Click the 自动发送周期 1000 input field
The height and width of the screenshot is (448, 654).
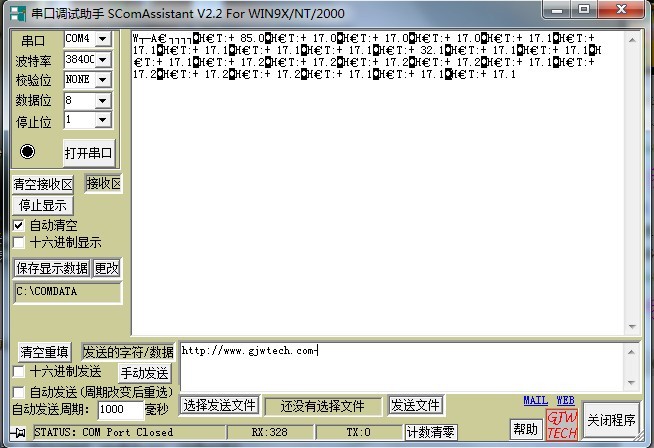pyautogui.click(x=120, y=410)
